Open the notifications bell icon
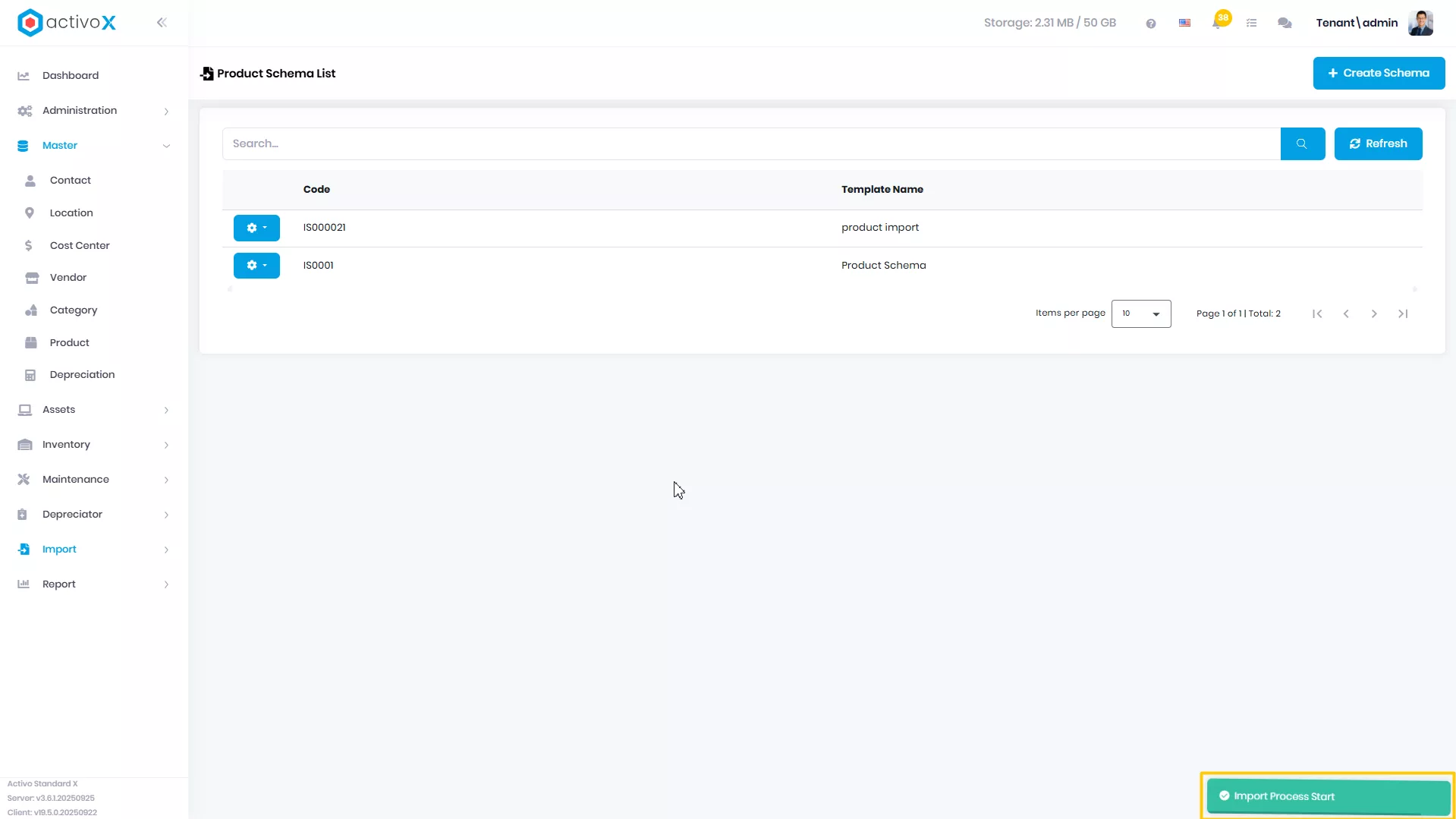 [1217, 23]
